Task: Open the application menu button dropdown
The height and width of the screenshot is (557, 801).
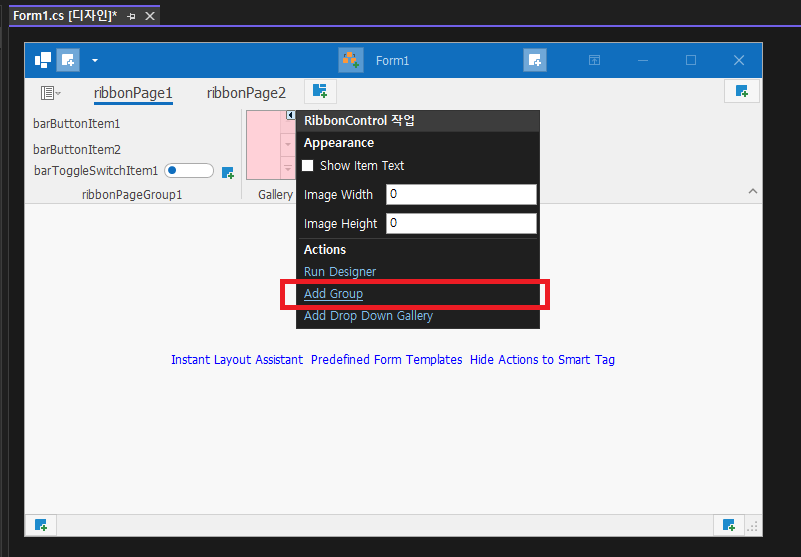Action: pyautogui.click(x=50, y=93)
